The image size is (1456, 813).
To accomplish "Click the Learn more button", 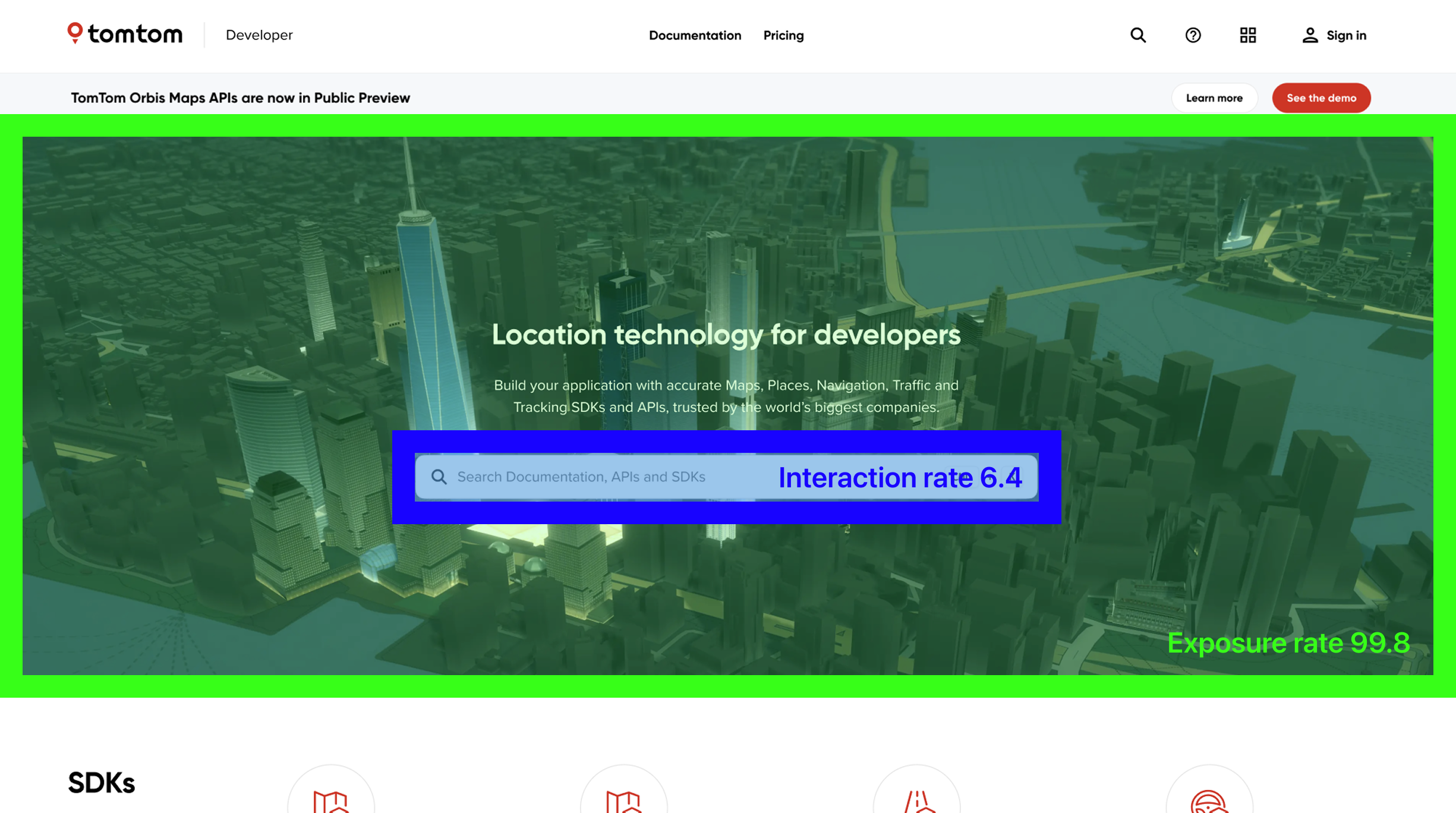I will point(1214,97).
